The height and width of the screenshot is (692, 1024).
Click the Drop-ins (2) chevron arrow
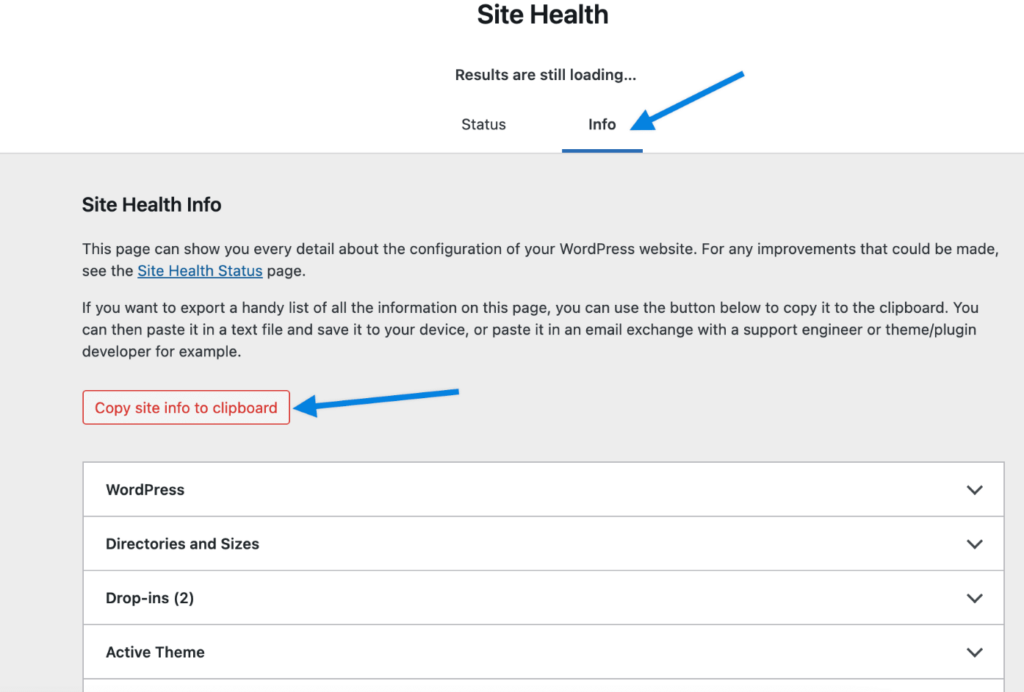(974, 598)
